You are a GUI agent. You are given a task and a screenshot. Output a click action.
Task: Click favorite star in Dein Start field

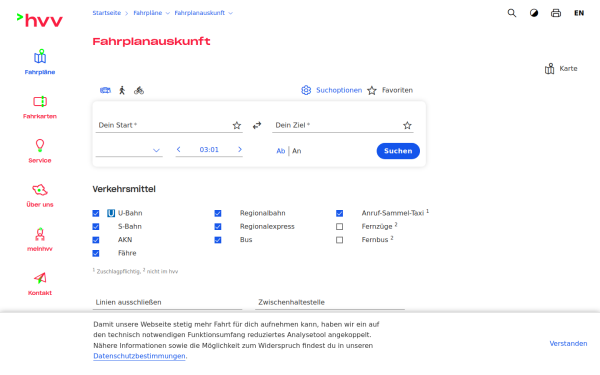[x=237, y=126]
